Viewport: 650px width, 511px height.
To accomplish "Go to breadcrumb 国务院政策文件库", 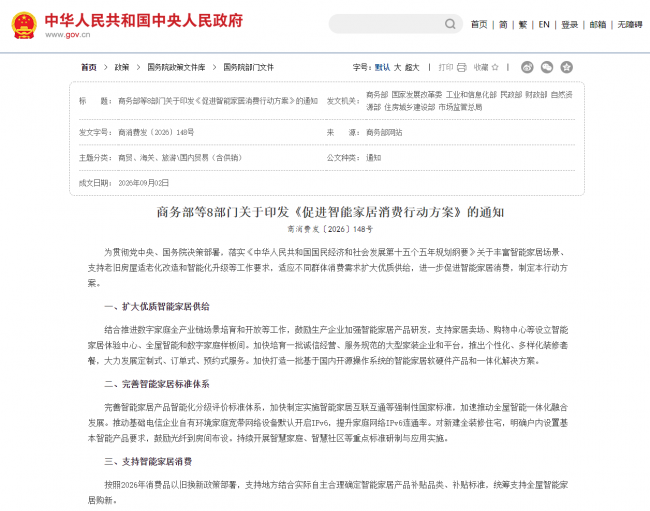I will pyautogui.click(x=176, y=67).
